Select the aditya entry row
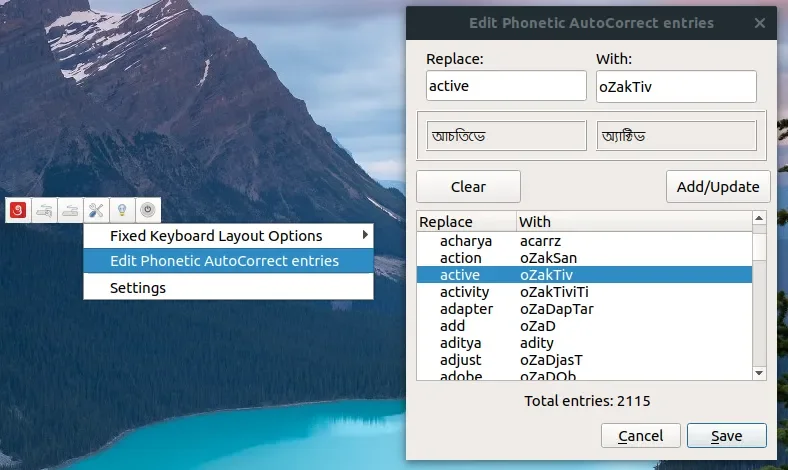Image resolution: width=788 pixels, height=470 pixels. coord(584,343)
